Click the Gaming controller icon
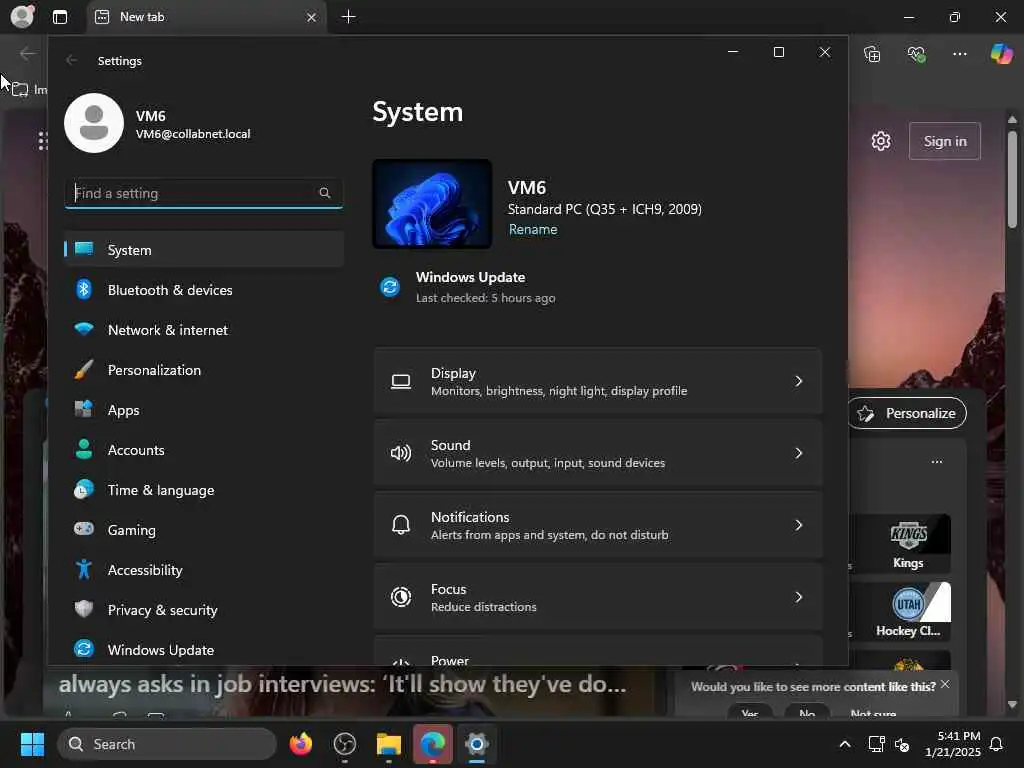 [x=84, y=529]
